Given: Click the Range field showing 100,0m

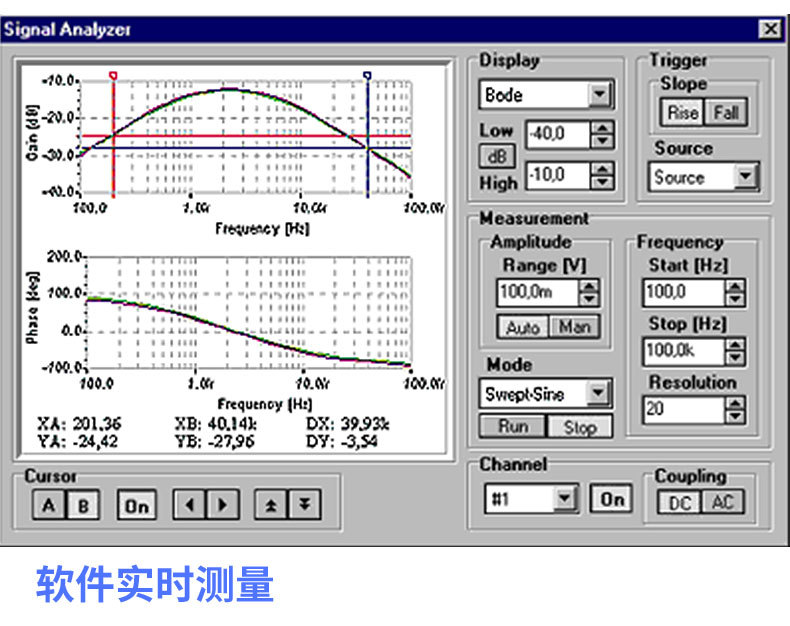Looking at the screenshot, I should click(538, 293).
